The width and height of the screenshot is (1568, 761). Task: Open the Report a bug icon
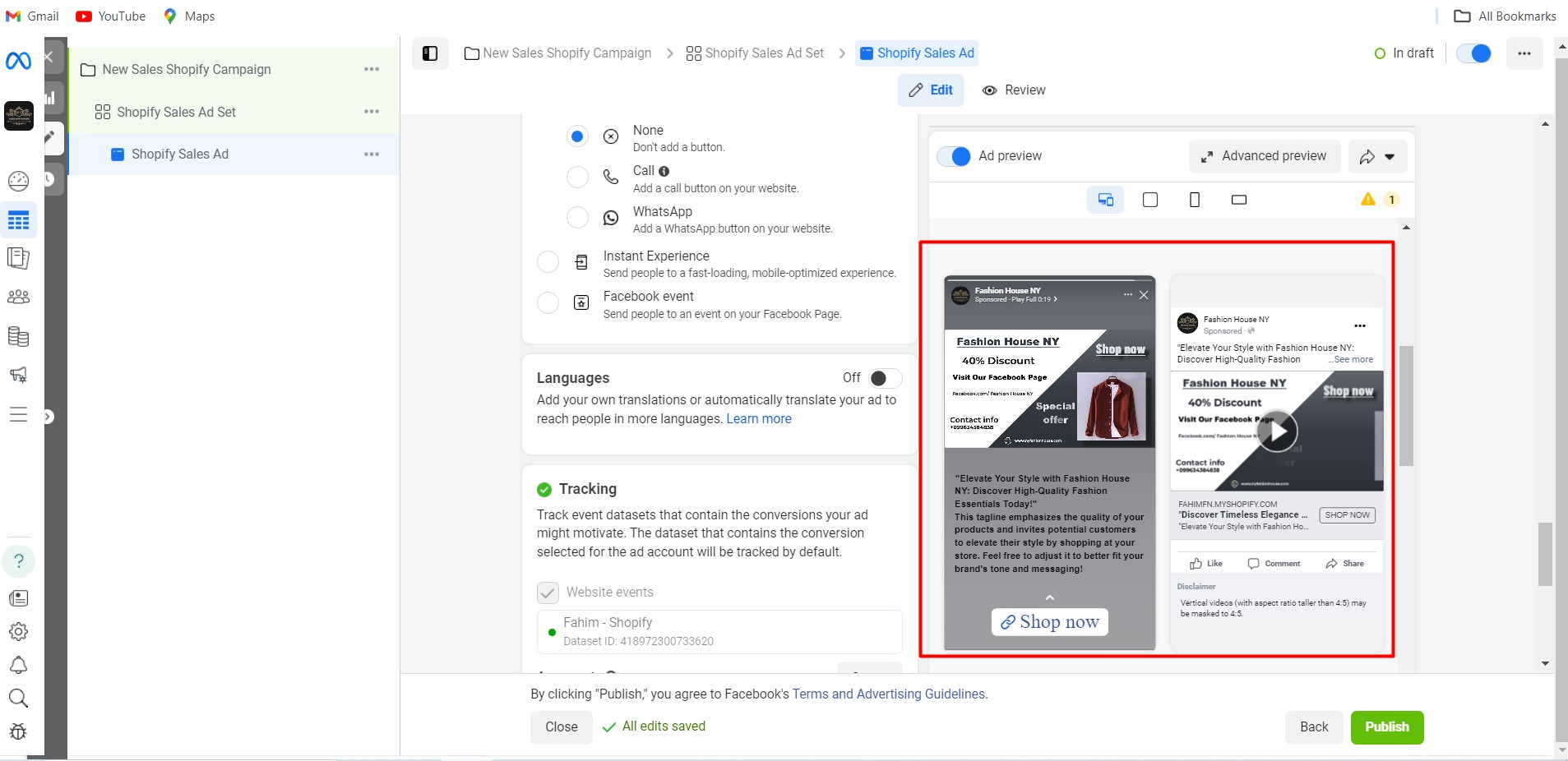click(18, 731)
